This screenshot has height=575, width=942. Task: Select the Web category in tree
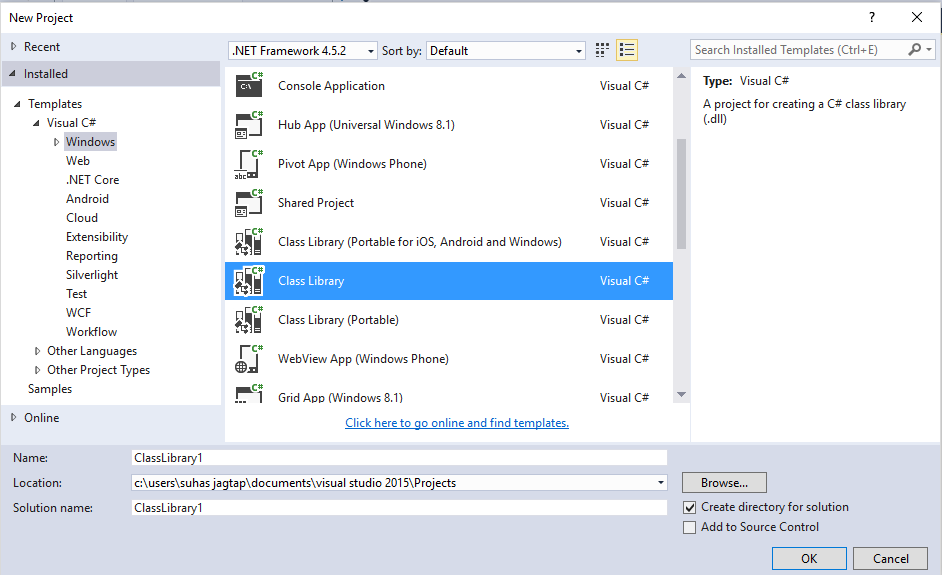(x=78, y=161)
